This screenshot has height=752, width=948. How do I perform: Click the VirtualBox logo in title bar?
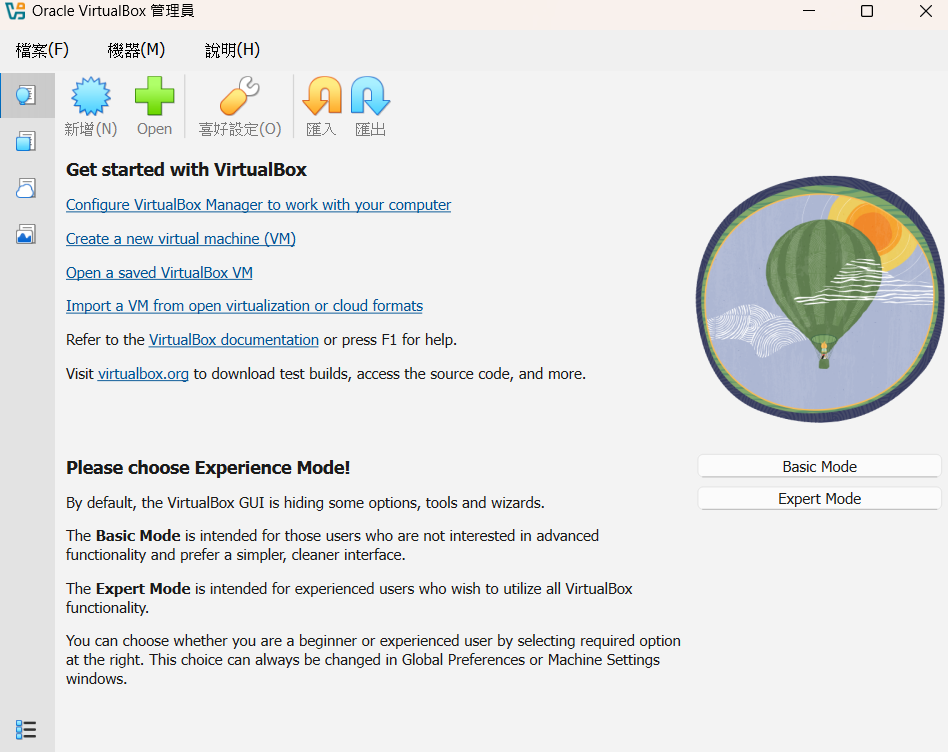click(x=15, y=11)
